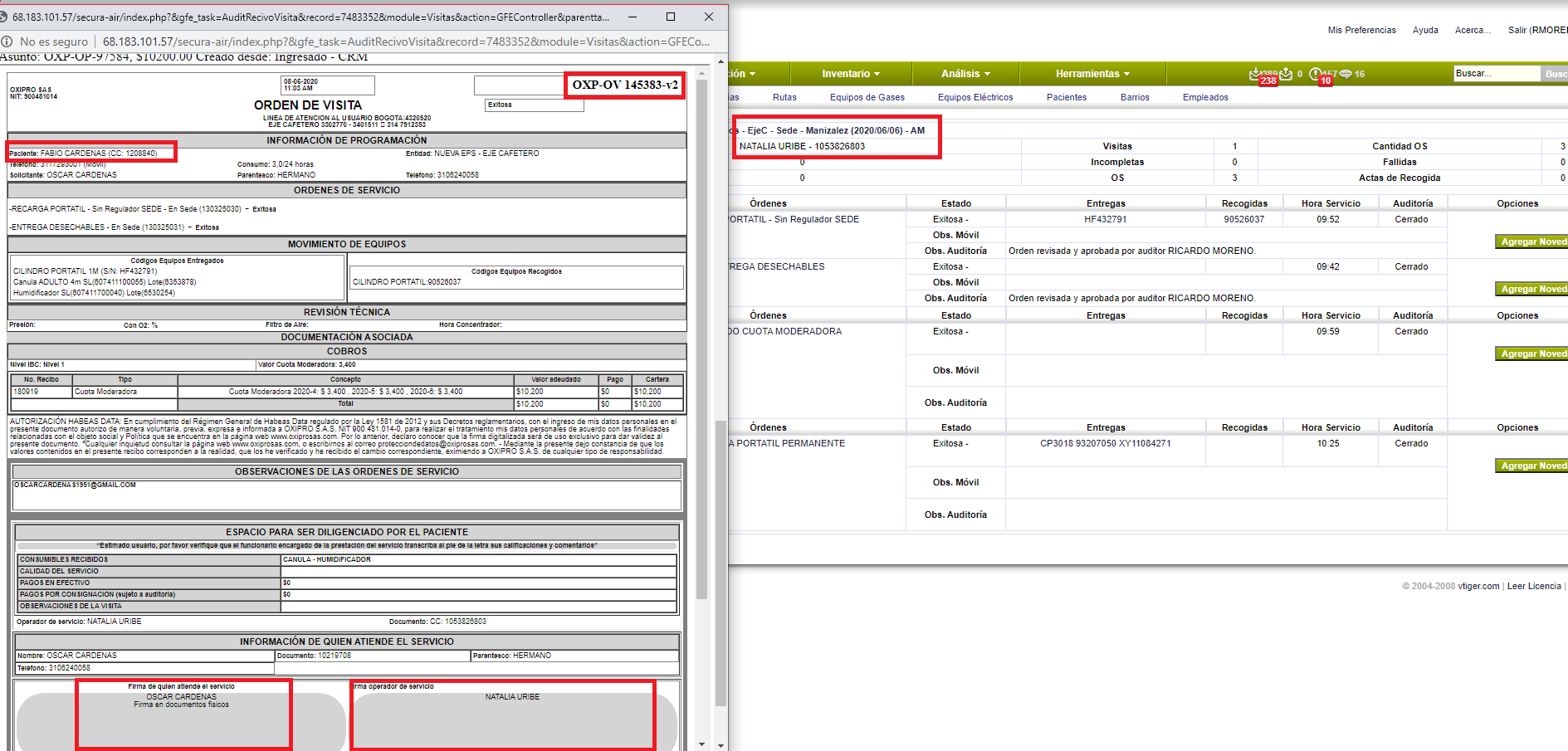The width and height of the screenshot is (1568, 751).
Task: Click the vtiger.com footer link
Action: (1478, 586)
